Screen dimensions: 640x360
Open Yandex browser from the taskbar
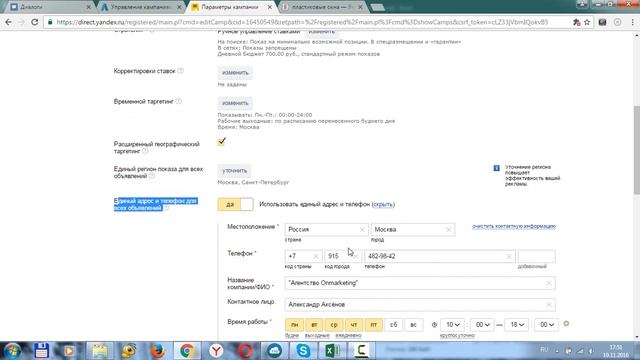click(216, 351)
